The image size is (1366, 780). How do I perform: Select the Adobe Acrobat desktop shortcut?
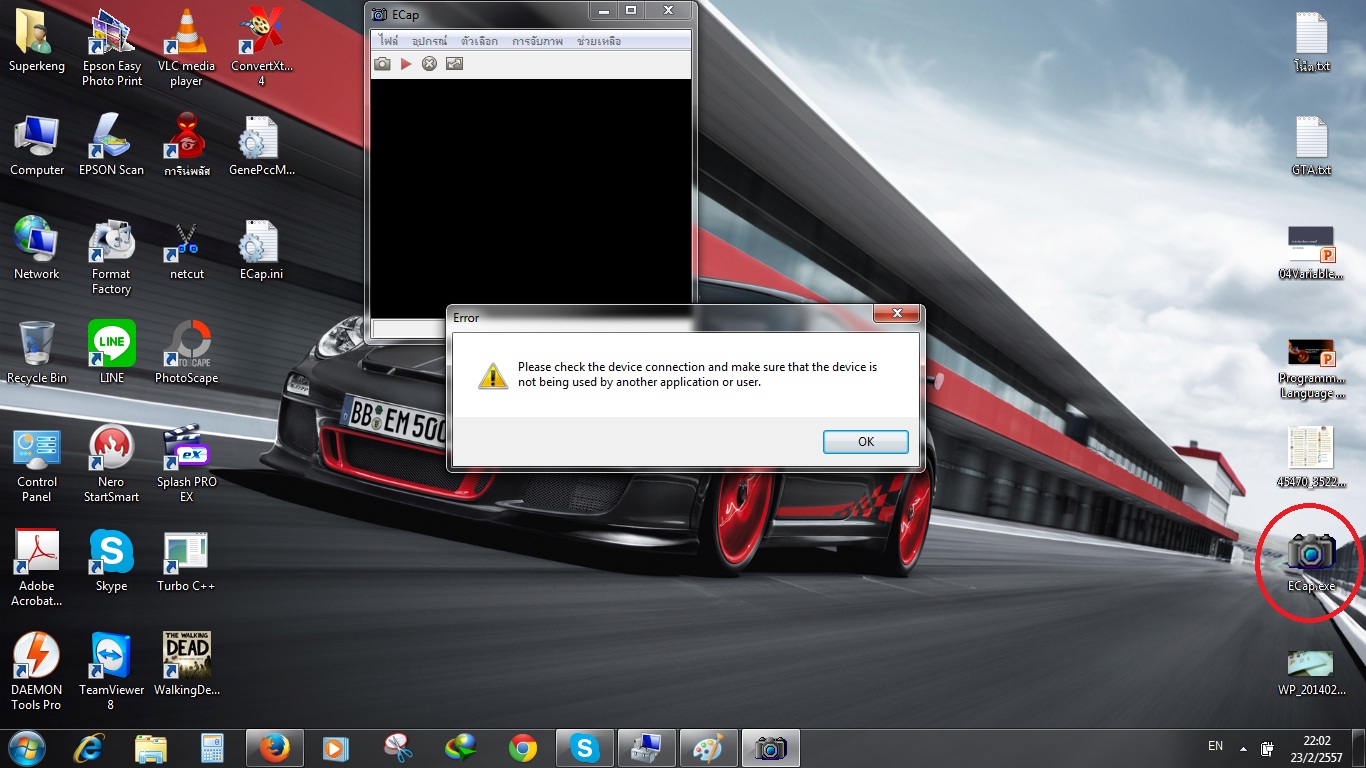click(37, 568)
